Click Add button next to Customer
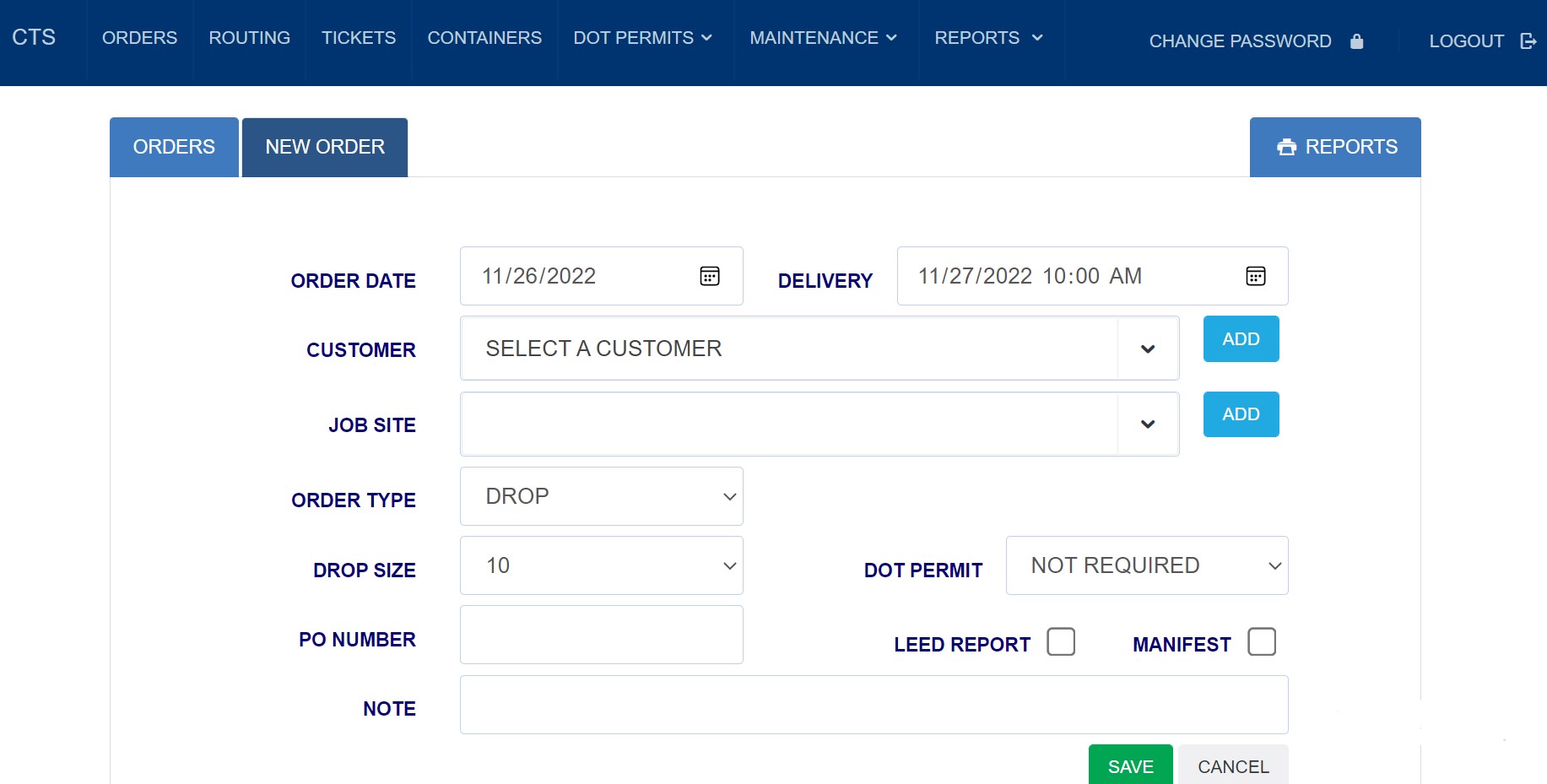This screenshot has height=784, width=1547. [1241, 339]
